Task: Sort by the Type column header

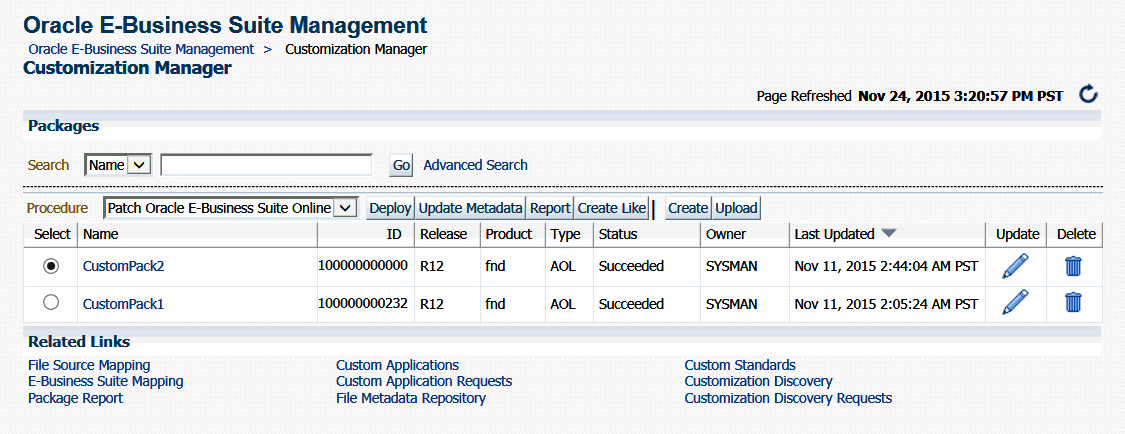Action: (x=564, y=234)
